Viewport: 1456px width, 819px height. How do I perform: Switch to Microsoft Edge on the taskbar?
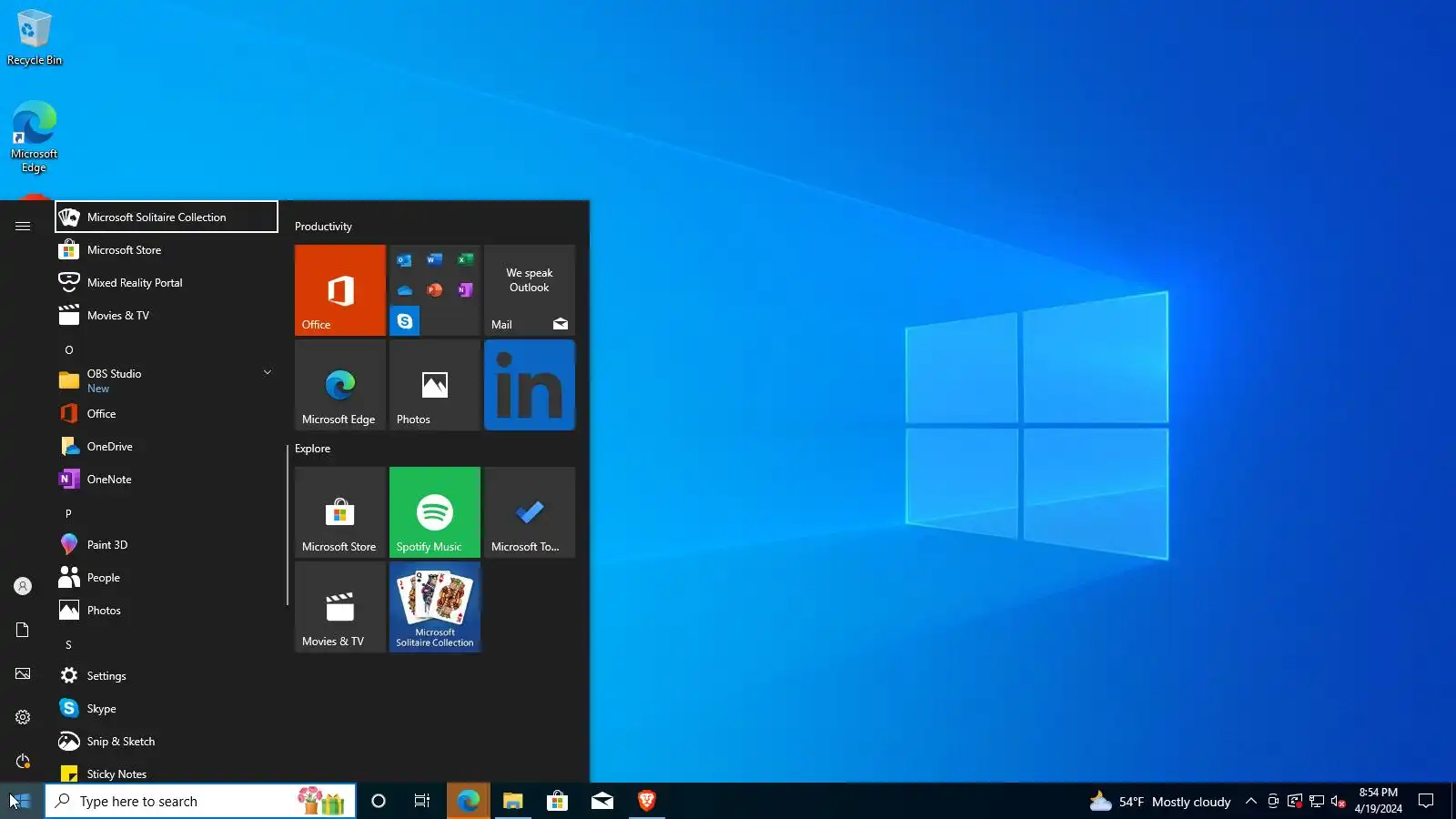click(469, 801)
